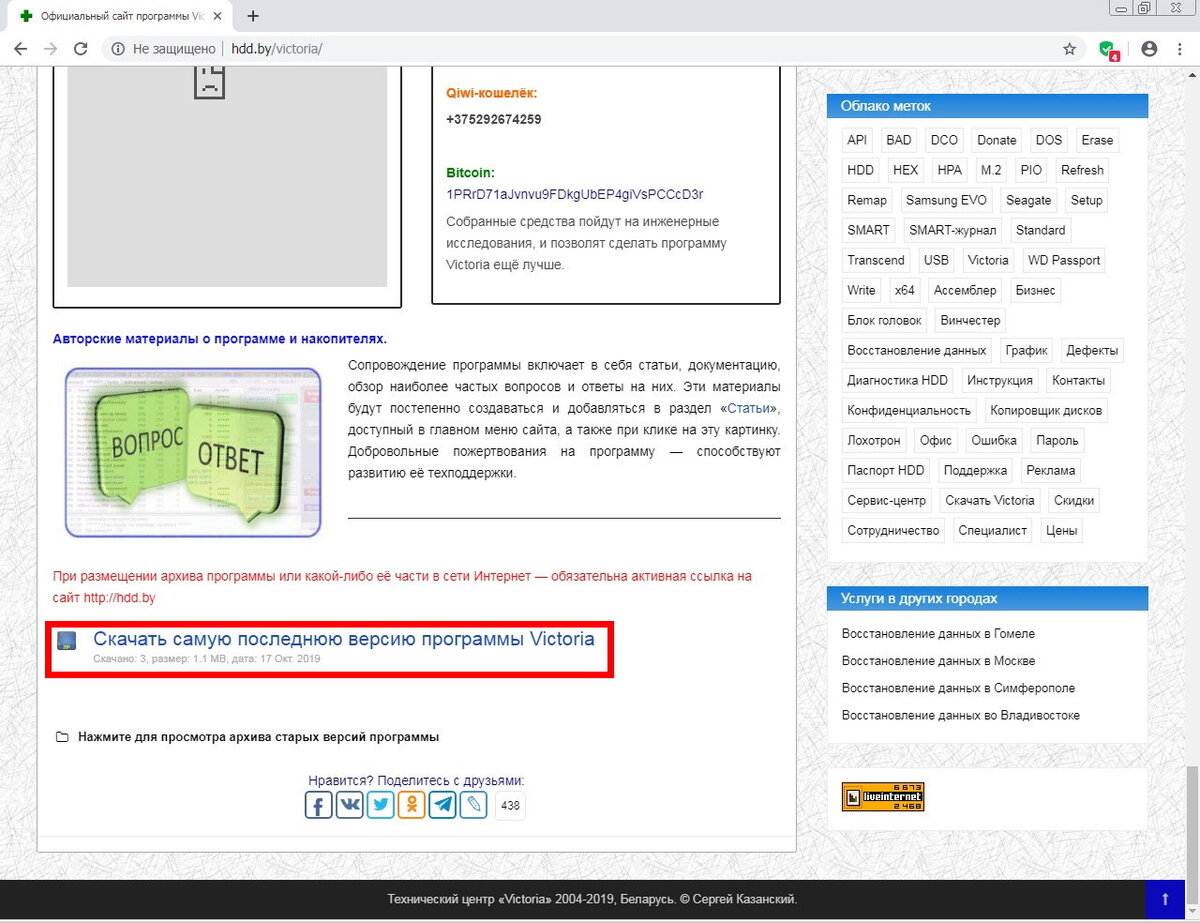Open the HEX tag
Viewport: 1200px width, 923px height.
(906, 170)
